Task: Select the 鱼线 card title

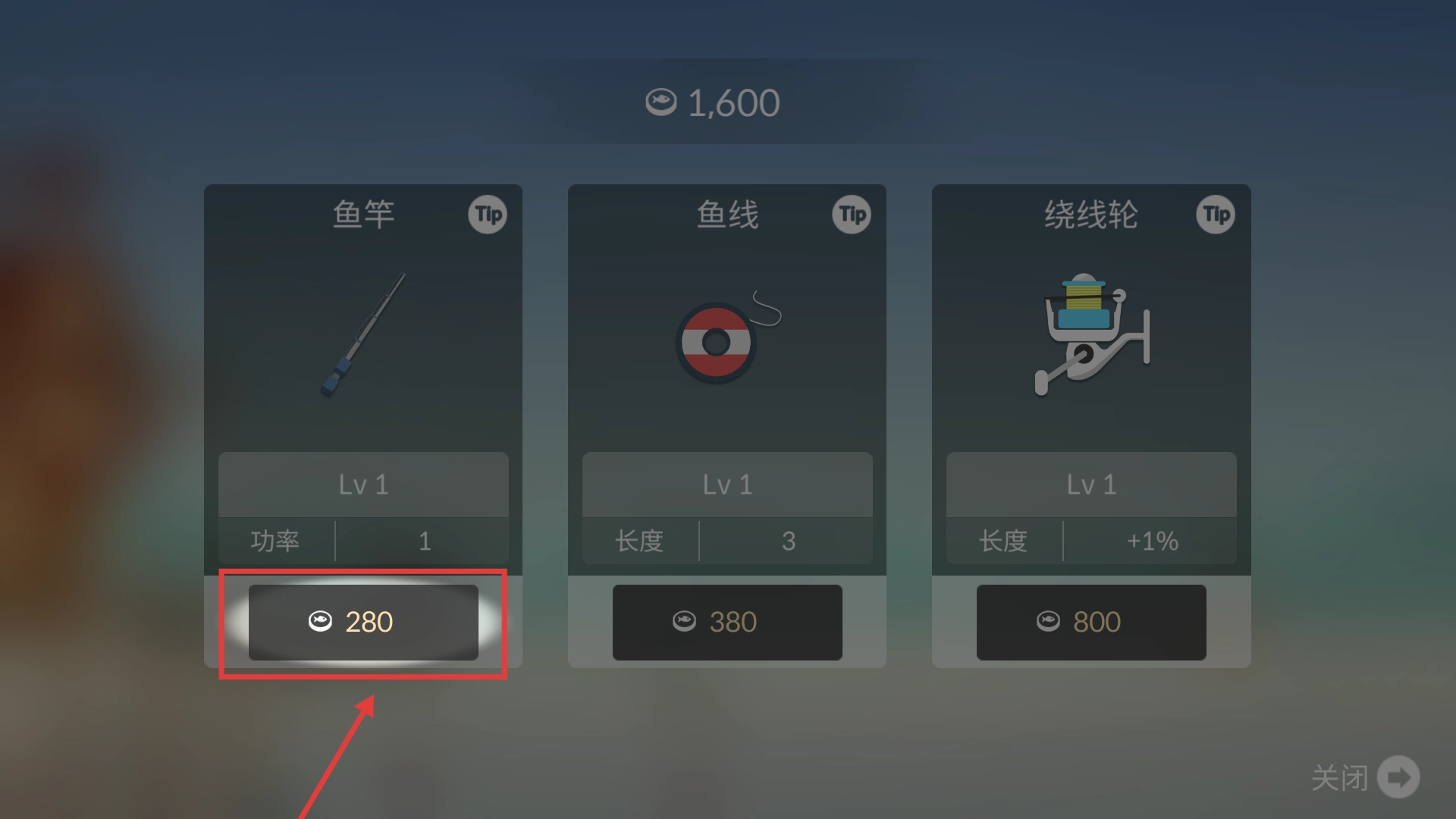Action: 727,215
